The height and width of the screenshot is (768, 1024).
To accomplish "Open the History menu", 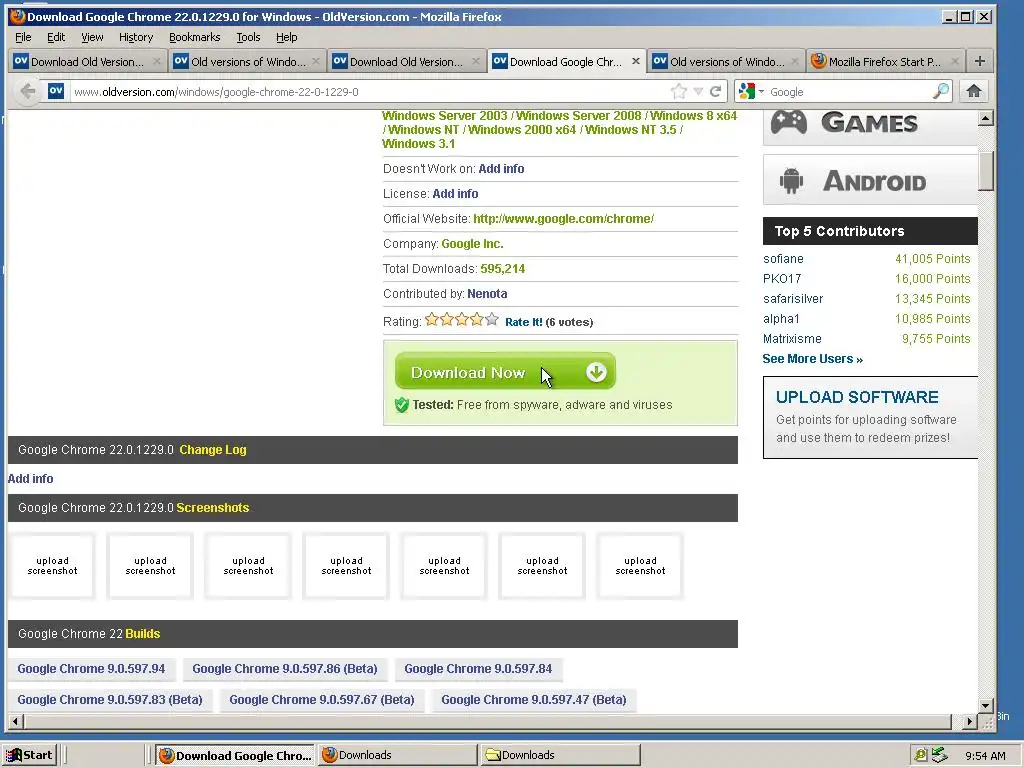I will point(136,37).
